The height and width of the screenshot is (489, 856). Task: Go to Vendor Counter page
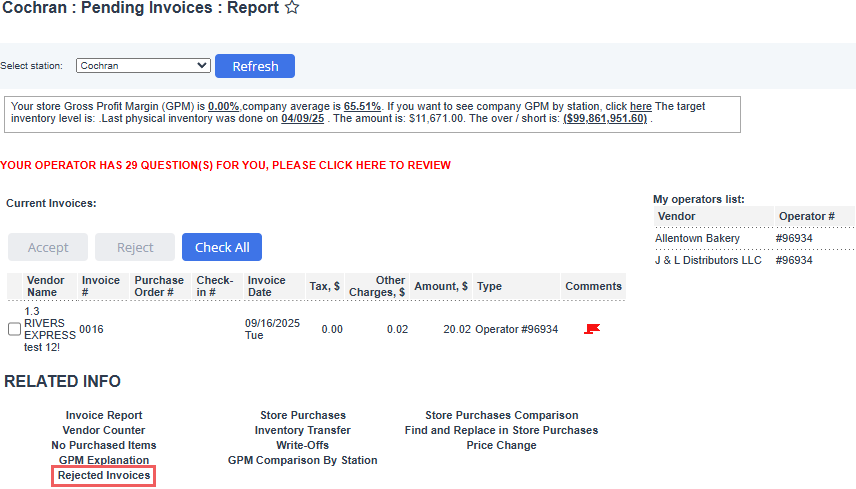point(104,430)
